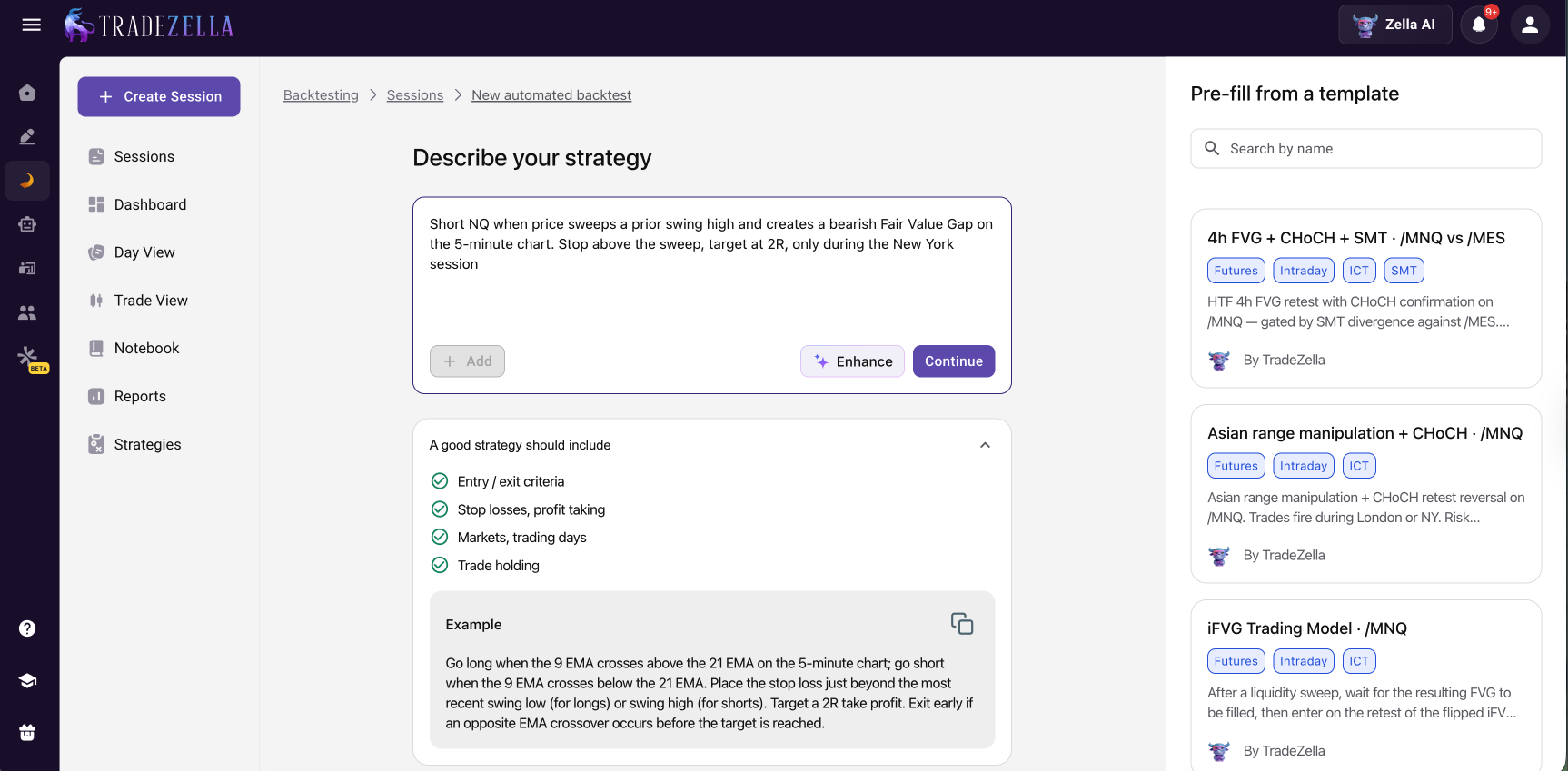Click 'Describe your strategy' heading

coord(532,158)
